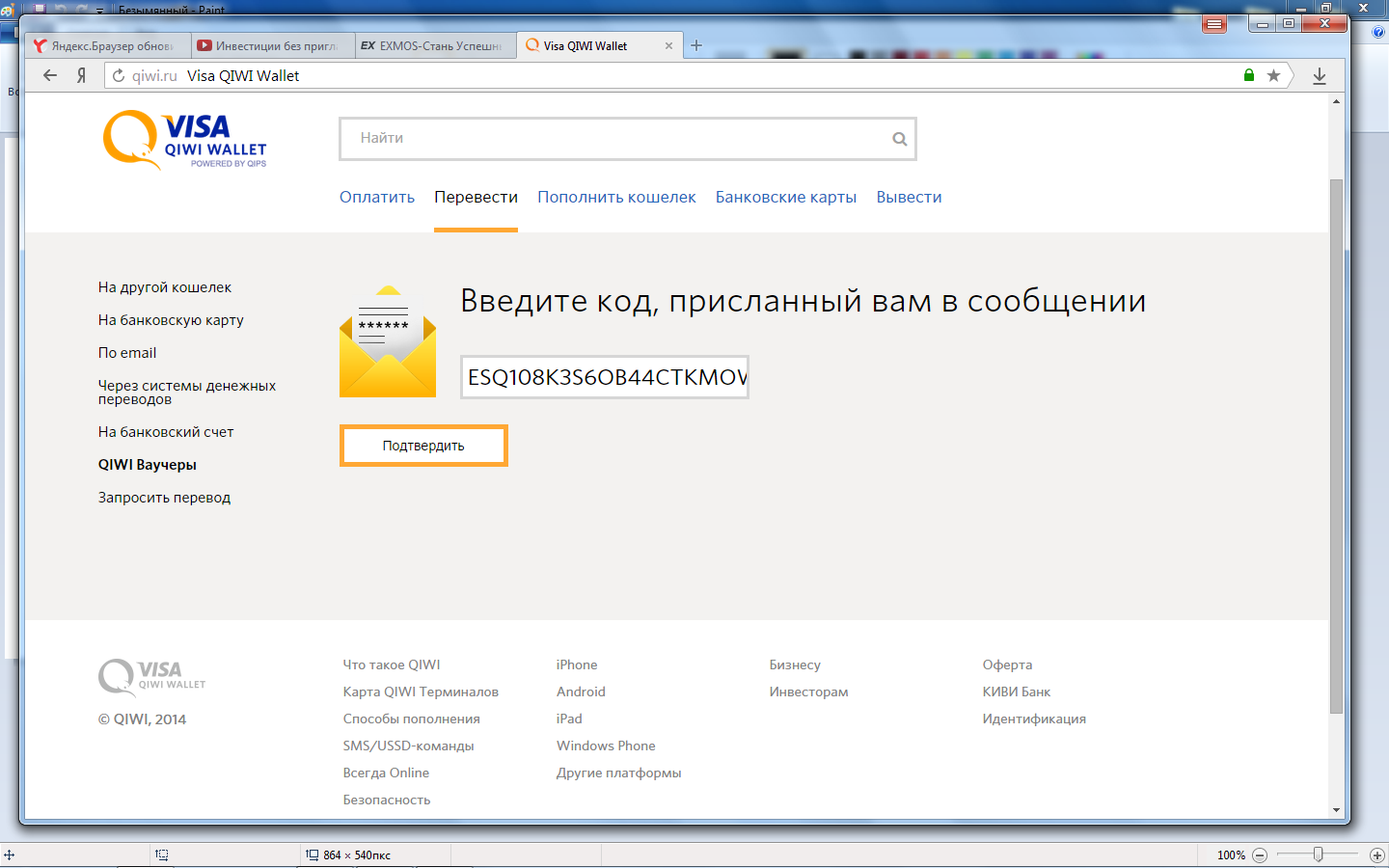Open the iPad footer link
The image size is (1389, 868).
[x=569, y=719]
